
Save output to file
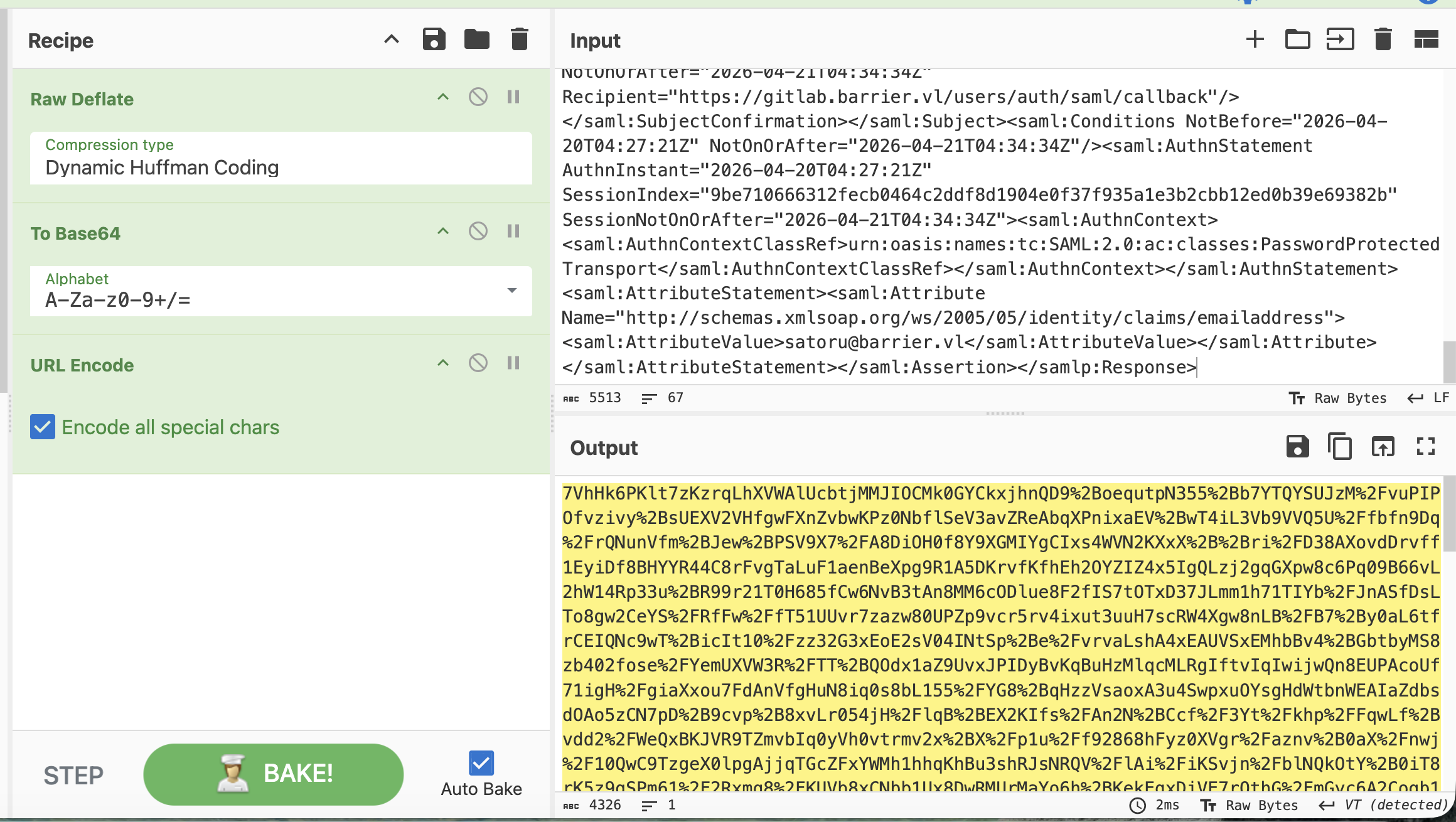tap(1297, 447)
